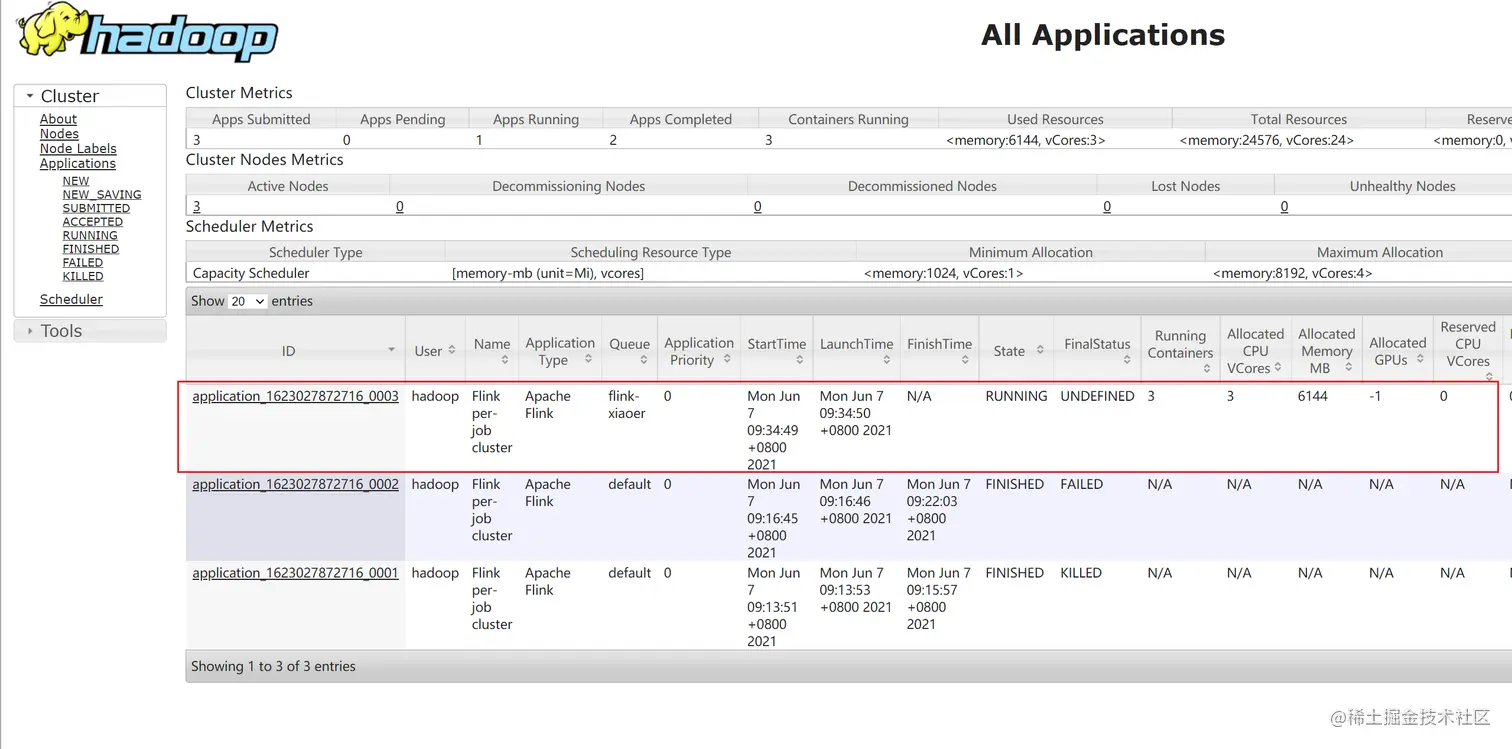Sort table by Running Containers column
The width and height of the screenshot is (1512, 749).
click(1181, 351)
